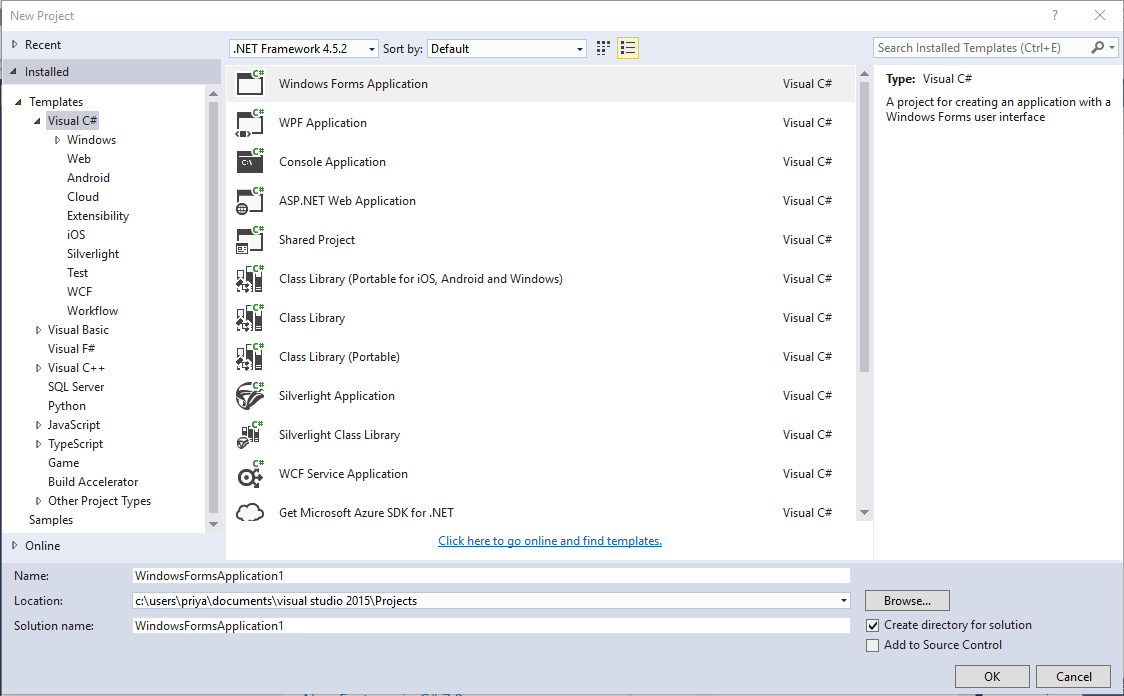The height and width of the screenshot is (696, 1124).
Task: Collapse the Visual C# tree node
Action: click(x=37, y=120)
